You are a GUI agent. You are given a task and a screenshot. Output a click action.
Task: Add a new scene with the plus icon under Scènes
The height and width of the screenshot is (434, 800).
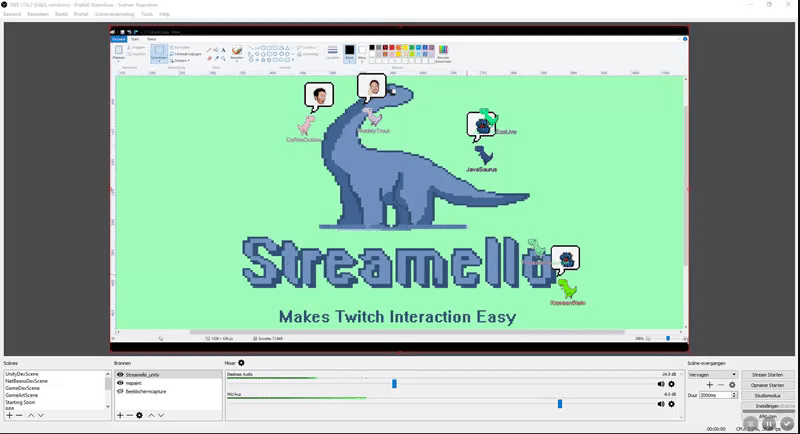pos(9,416)
